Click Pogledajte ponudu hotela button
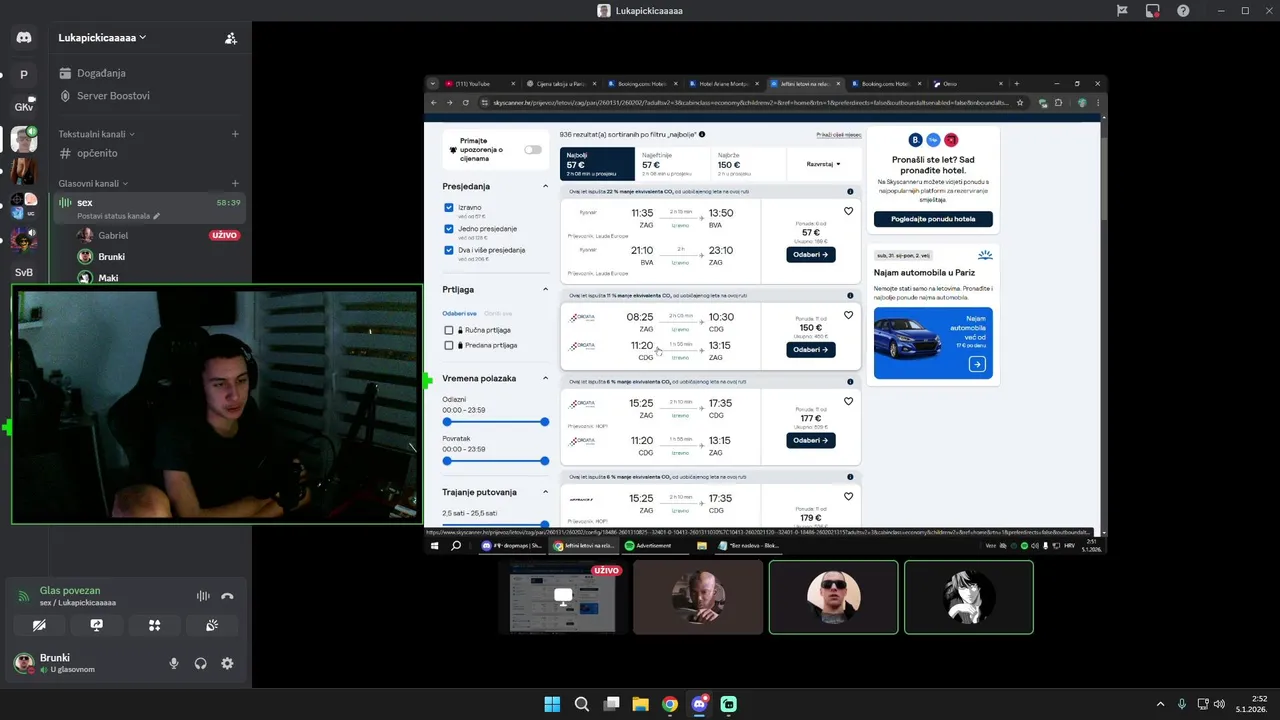The height and width of the screenshot is (720, 1280). (933, 219)
